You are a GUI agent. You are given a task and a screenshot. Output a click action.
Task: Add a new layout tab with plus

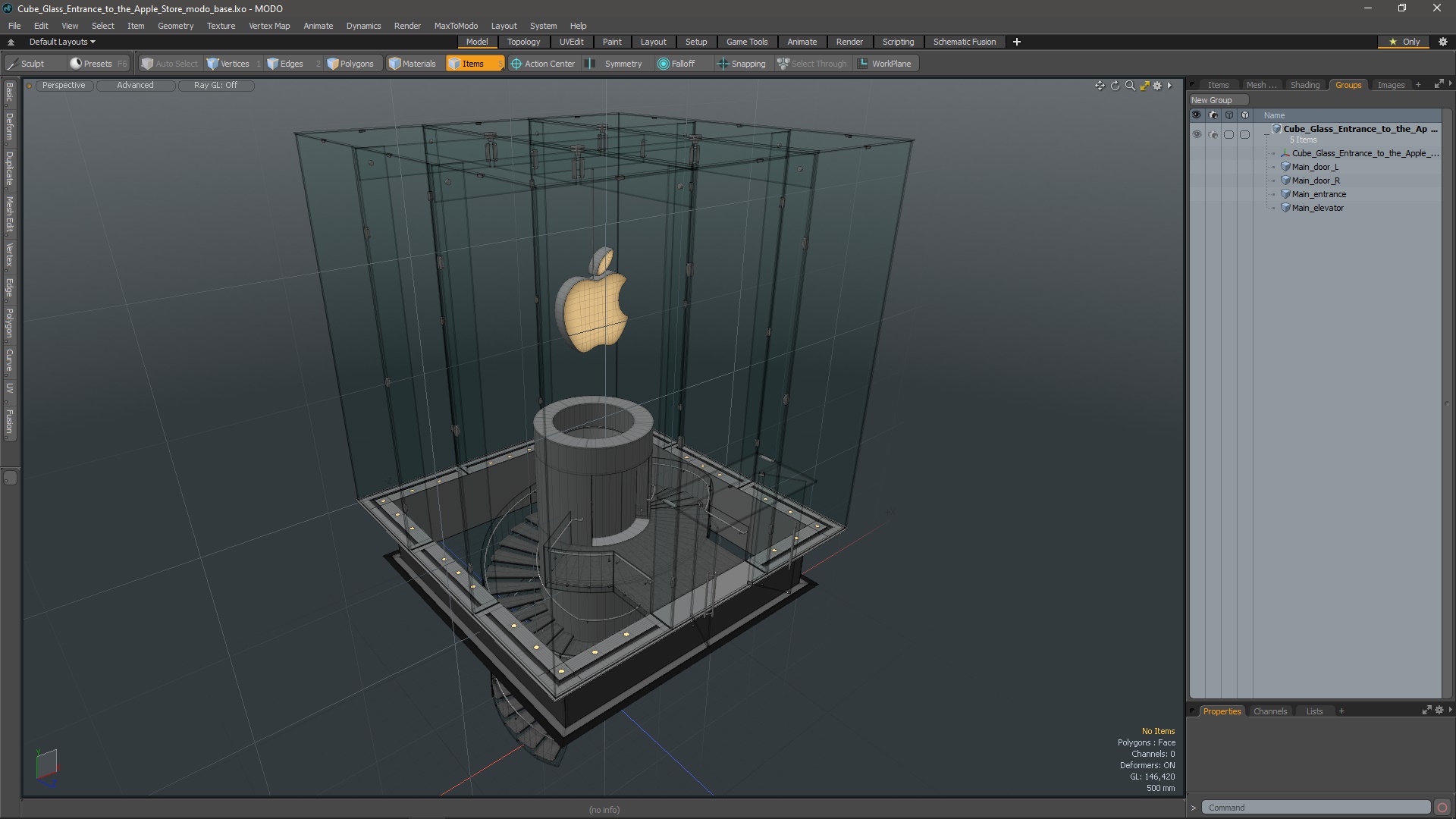tap(1017, 42)
